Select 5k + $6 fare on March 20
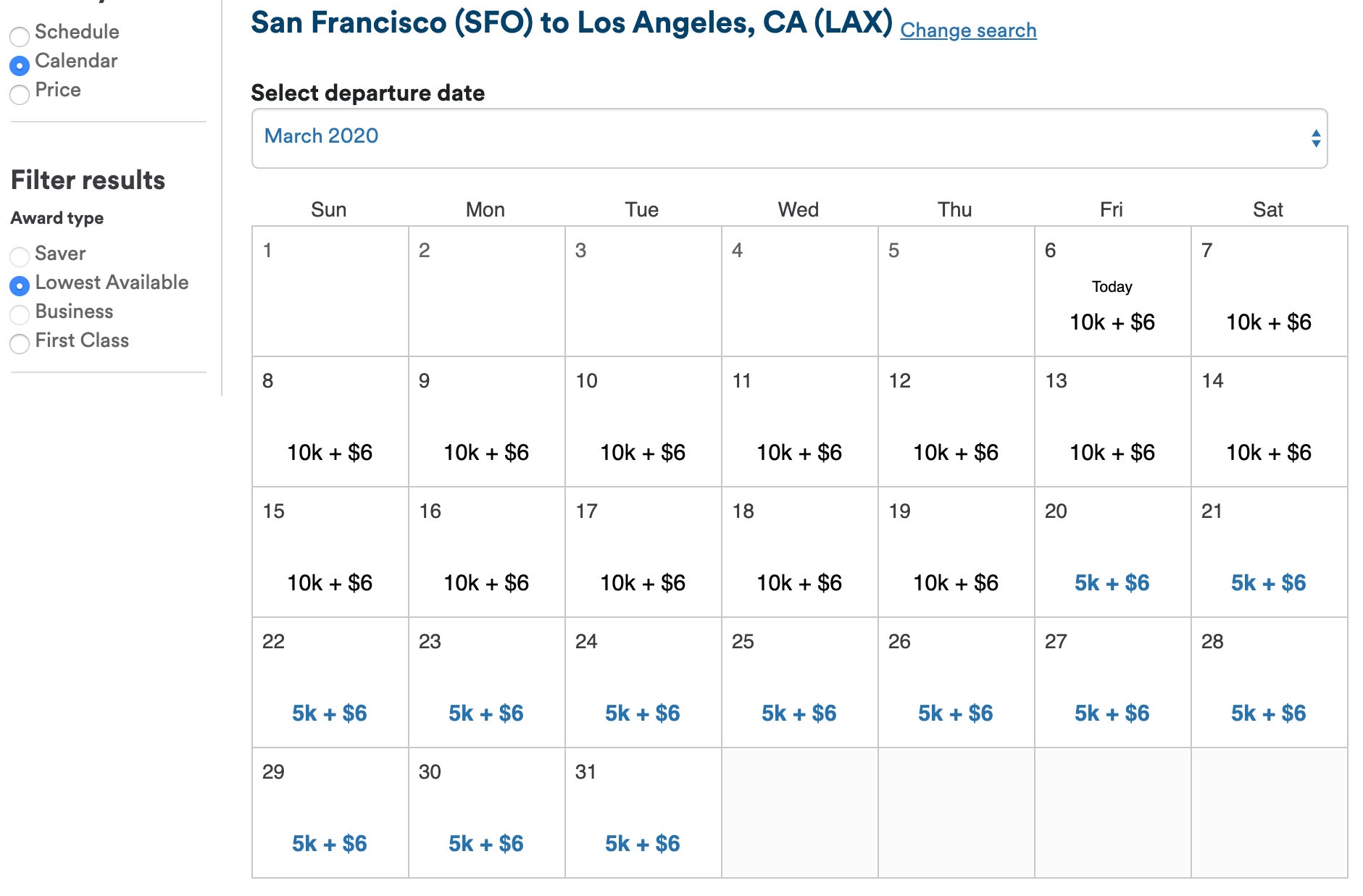The image size is (1363, 896). point(1112,583)
